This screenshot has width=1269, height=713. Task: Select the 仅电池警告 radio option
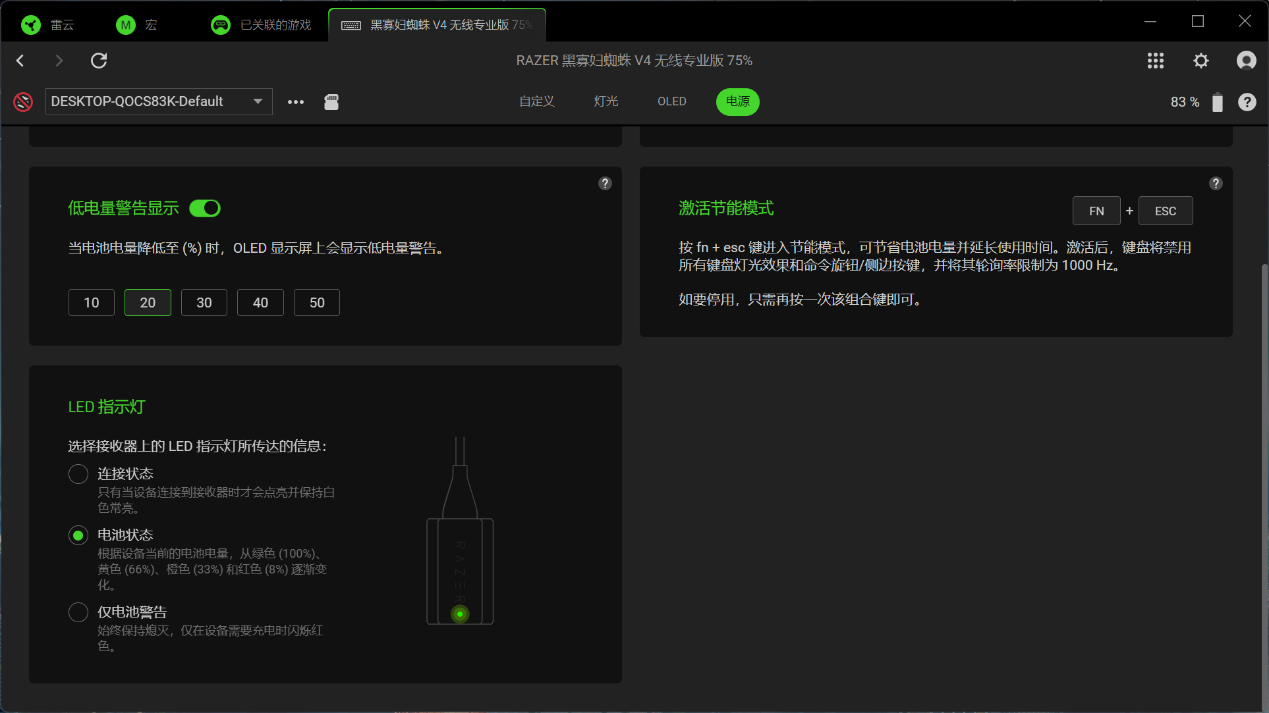[x=78, y=612]
